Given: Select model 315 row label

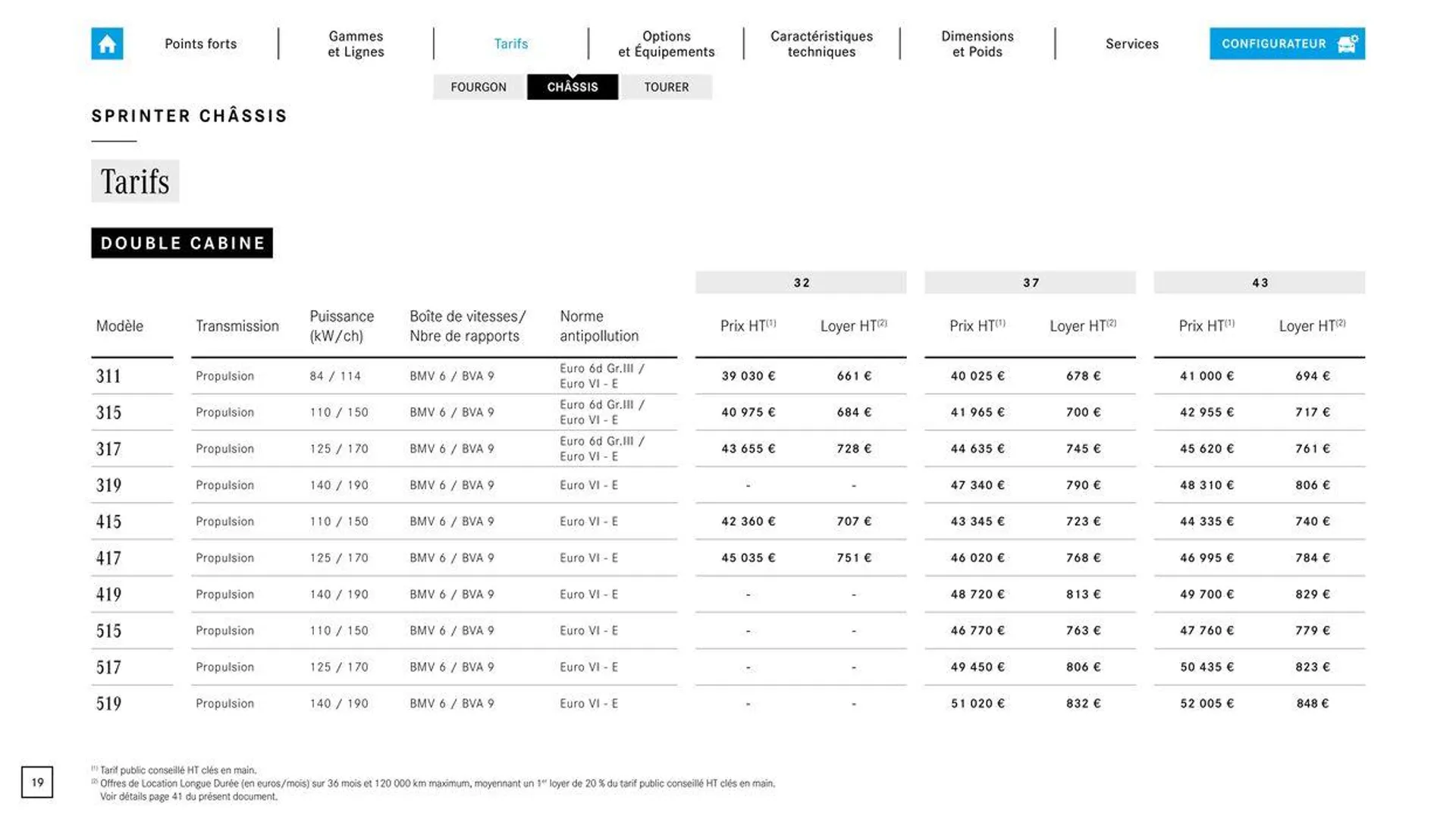Looking at the screenshot, I should point(108,413).
